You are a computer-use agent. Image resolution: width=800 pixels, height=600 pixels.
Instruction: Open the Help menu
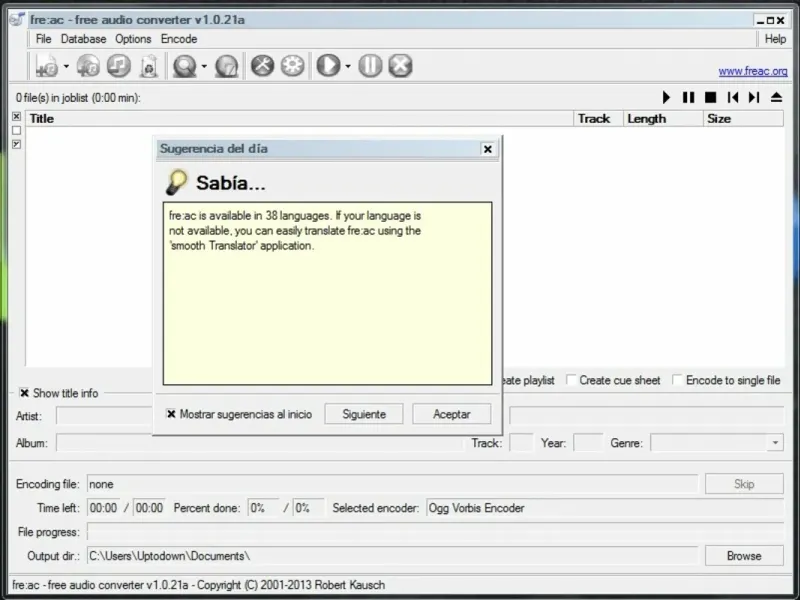(x=775, y=39)
